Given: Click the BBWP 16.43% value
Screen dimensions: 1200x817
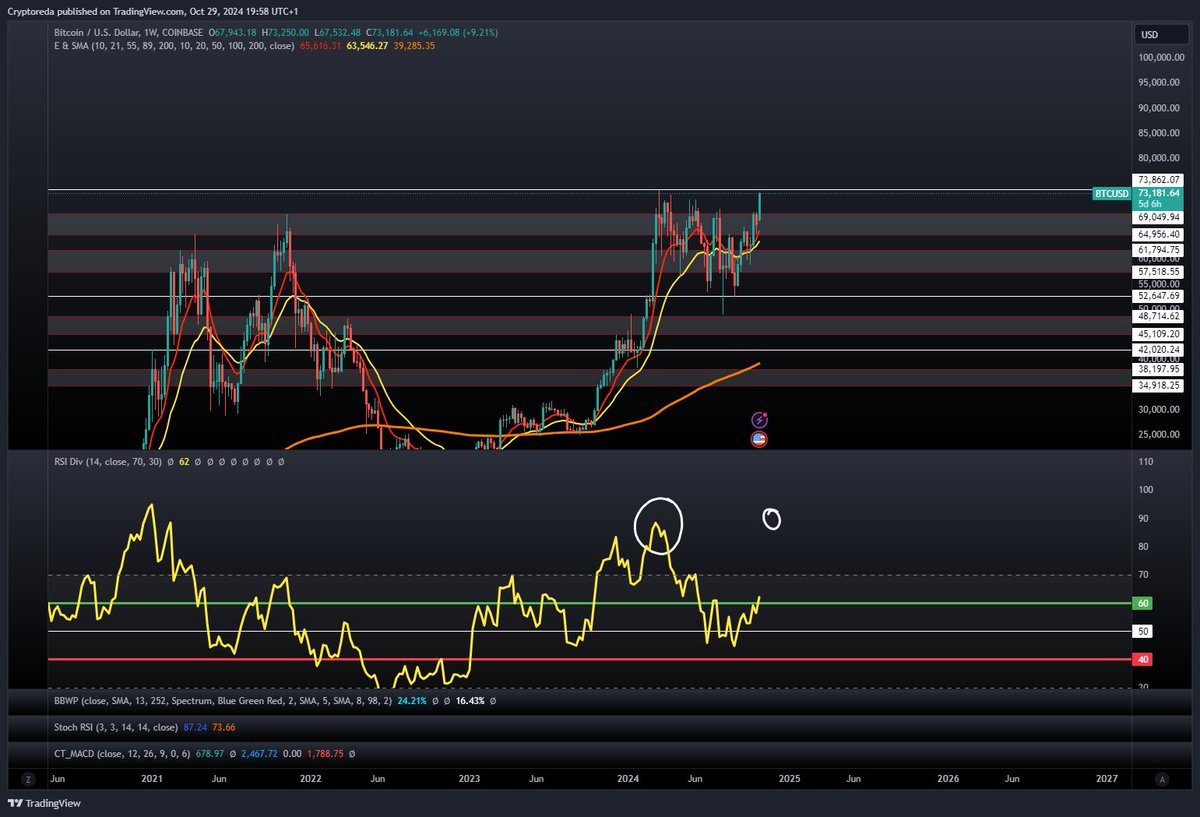Looking at the screenshot, I should [x=469, y=701].
